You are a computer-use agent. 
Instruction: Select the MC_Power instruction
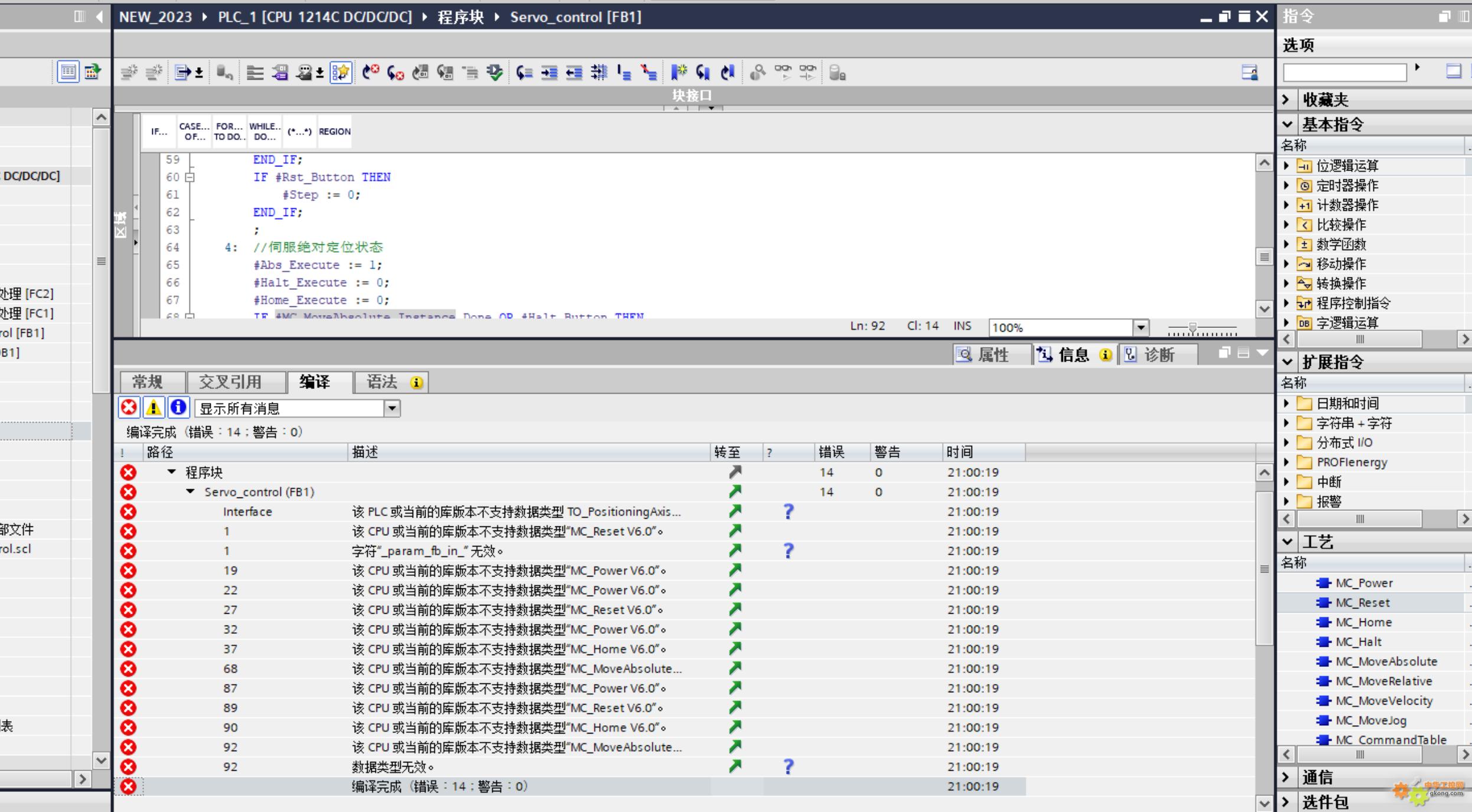[x=1363, y=583]
